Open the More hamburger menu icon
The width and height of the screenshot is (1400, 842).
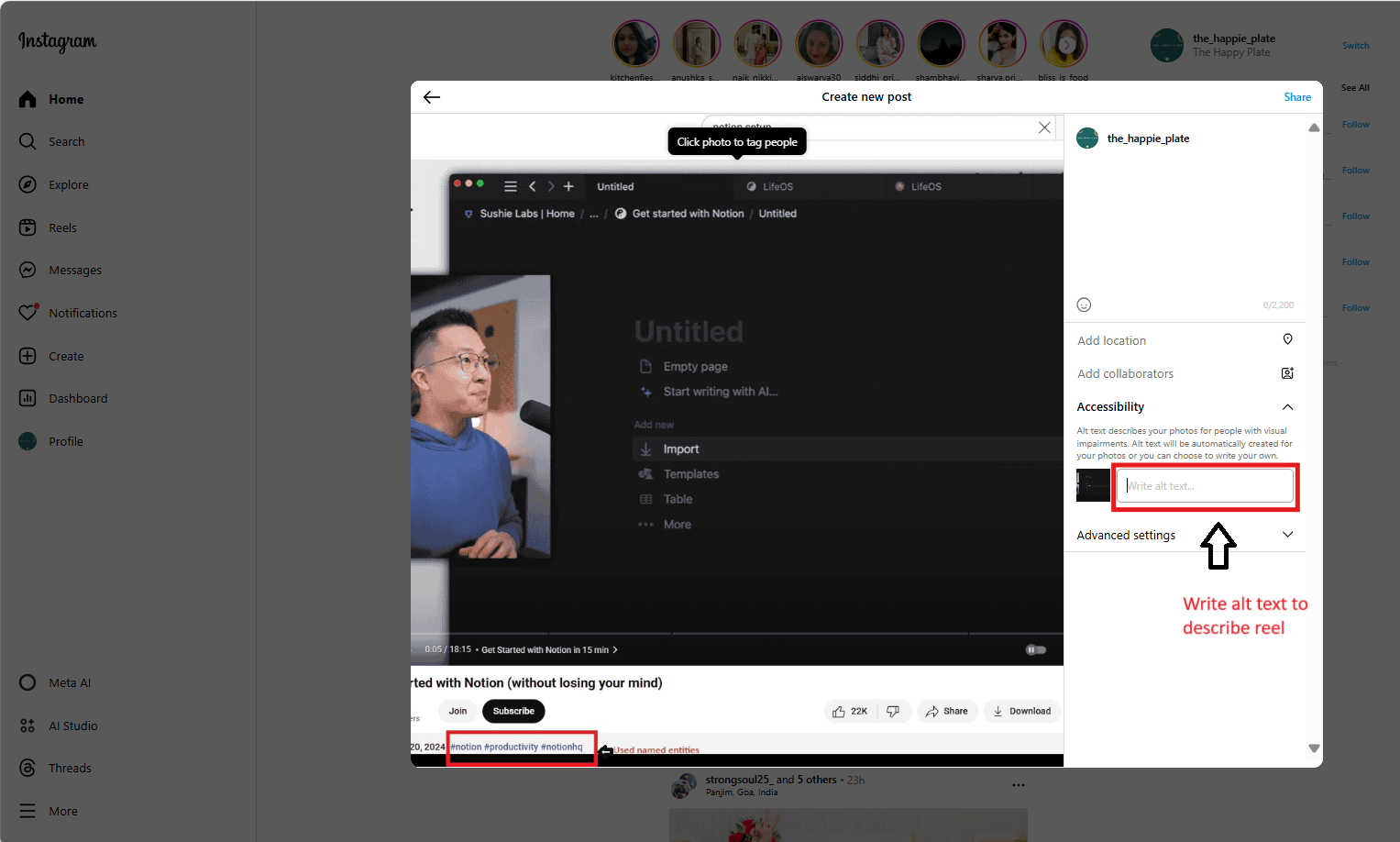(28, 811)
